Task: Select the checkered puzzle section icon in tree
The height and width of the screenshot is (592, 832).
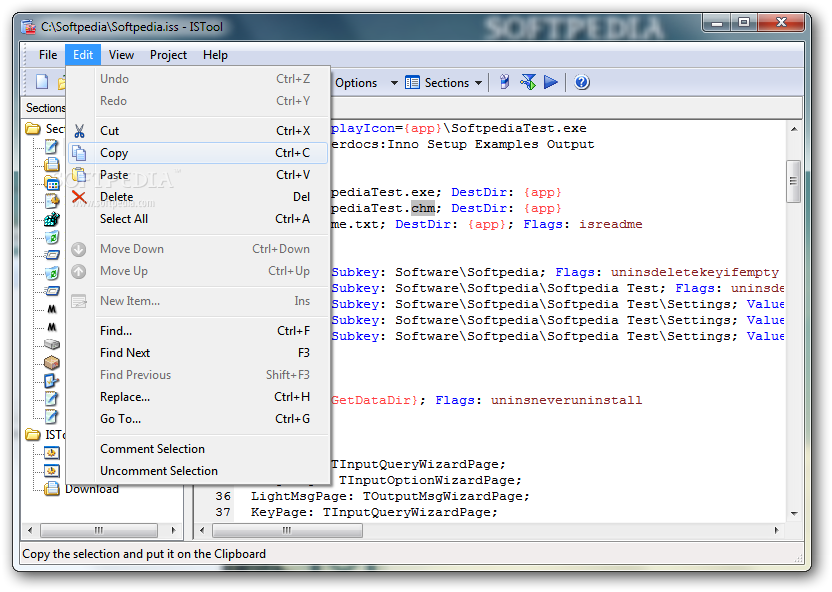Action: (x=52, y=219)
